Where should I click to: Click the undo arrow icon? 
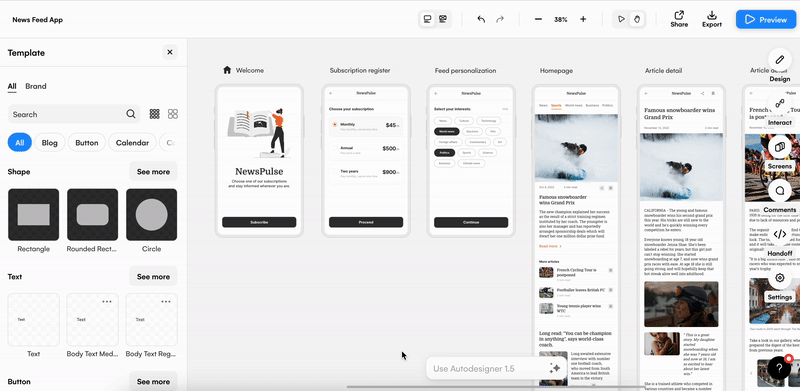click(481, 19)
